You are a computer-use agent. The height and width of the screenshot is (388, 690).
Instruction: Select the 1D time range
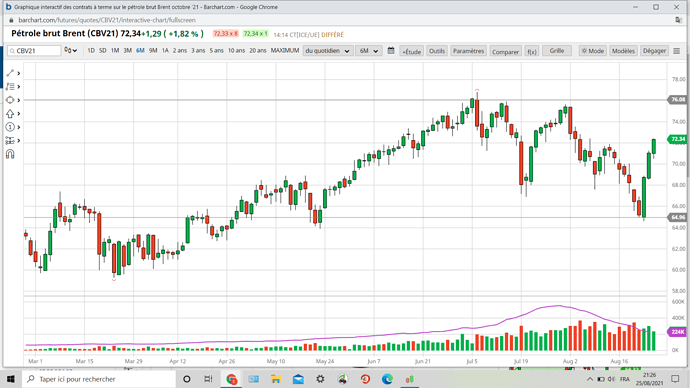pos(91,51)
